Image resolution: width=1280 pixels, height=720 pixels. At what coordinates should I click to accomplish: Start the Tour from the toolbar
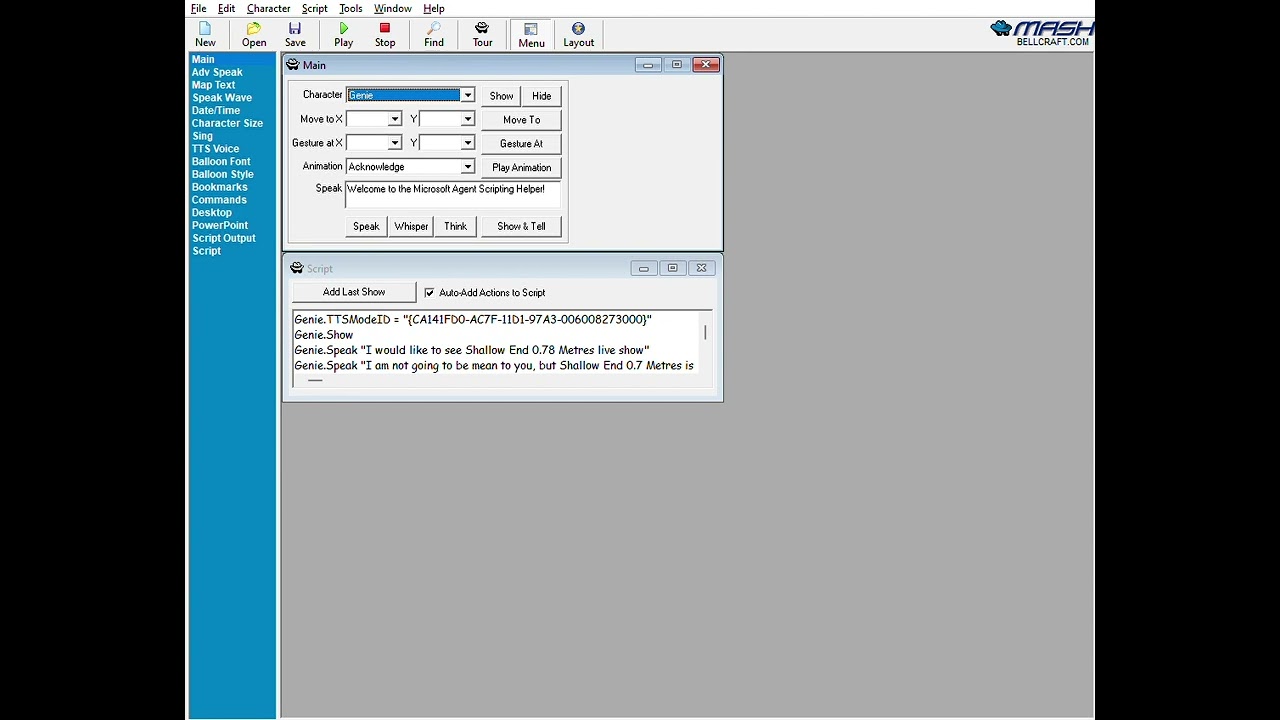pos(482,35)
